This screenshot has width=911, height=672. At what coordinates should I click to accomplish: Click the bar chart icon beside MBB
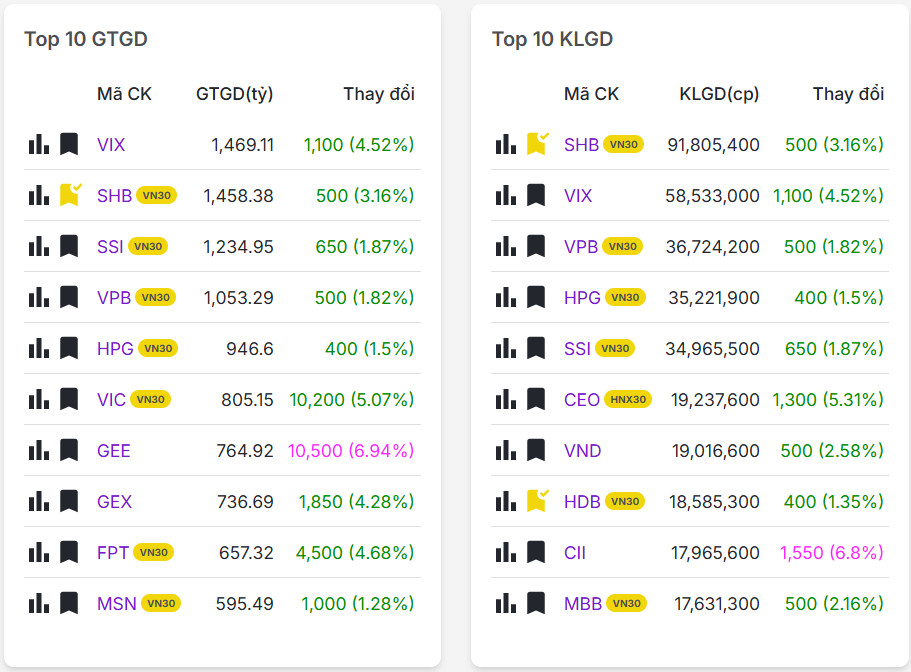click(506, 604)
